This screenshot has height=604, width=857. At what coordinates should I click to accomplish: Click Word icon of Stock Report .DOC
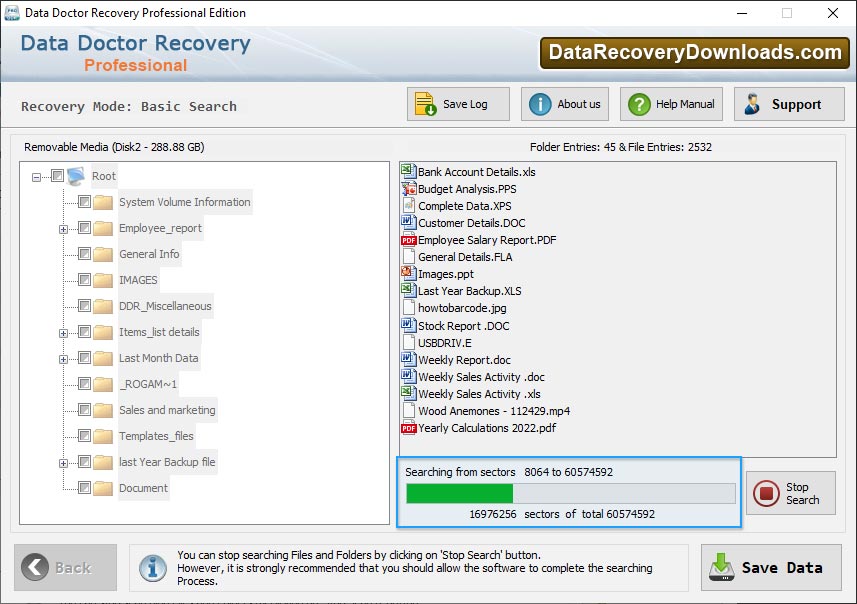click(408, 325)
